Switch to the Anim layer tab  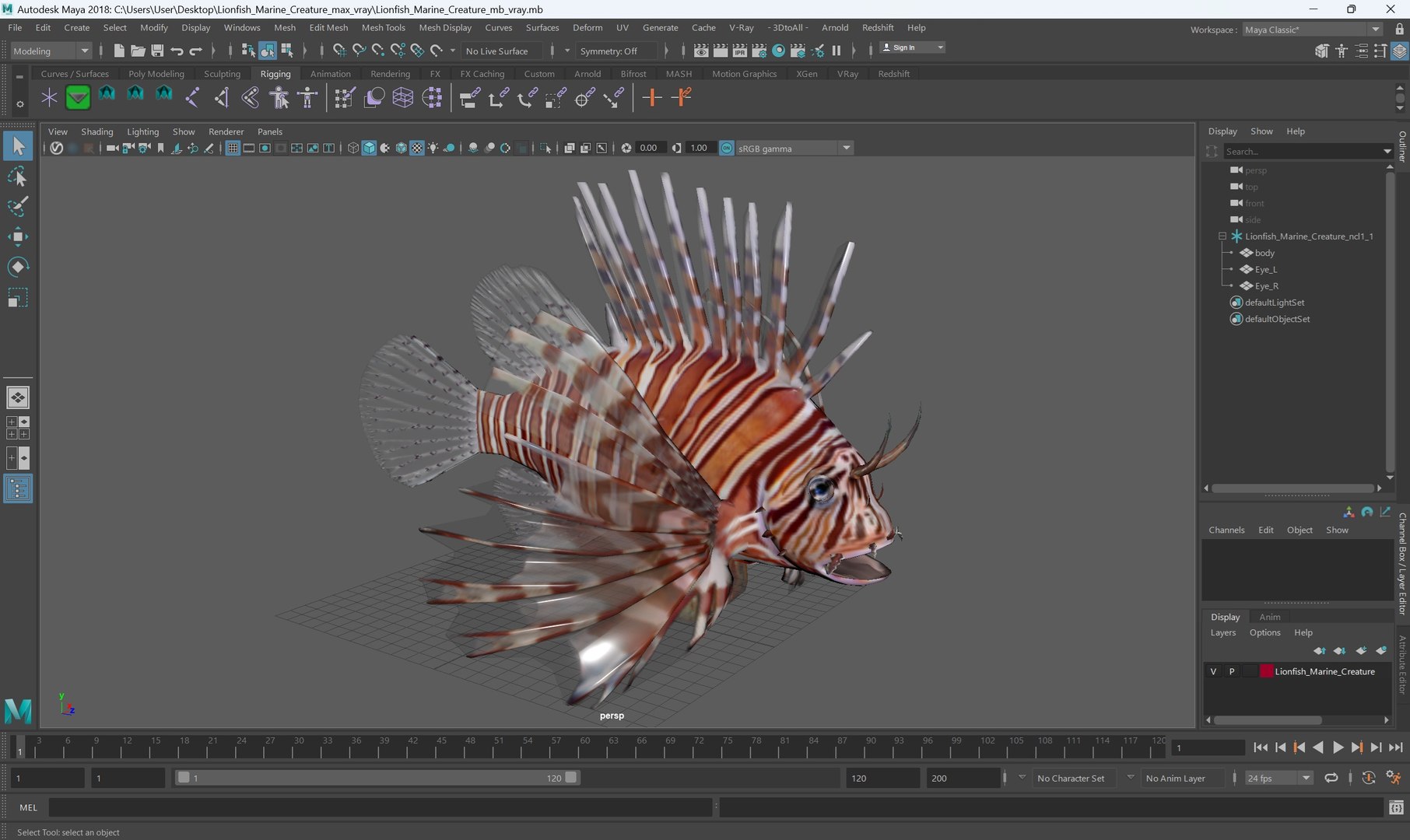[x=1270, y=617]
